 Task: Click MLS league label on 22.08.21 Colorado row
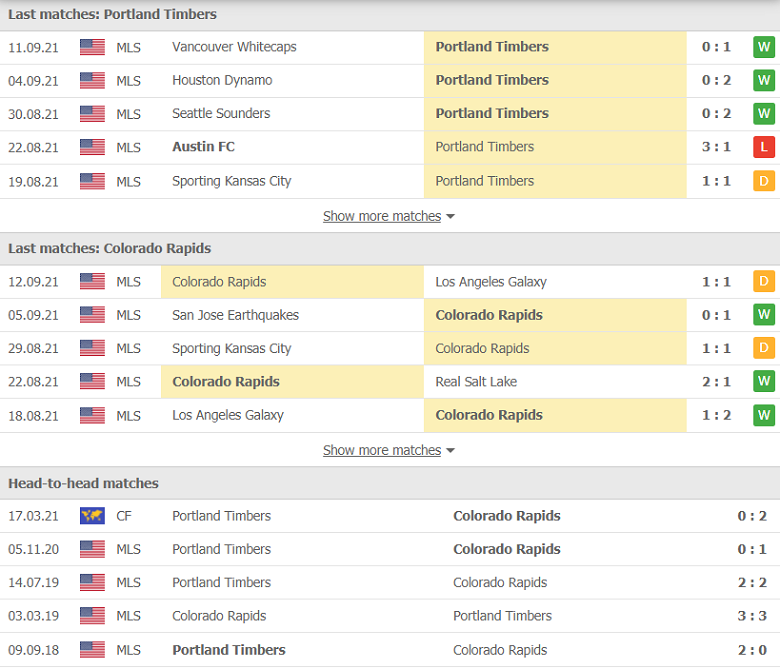(x=129, y=382)
